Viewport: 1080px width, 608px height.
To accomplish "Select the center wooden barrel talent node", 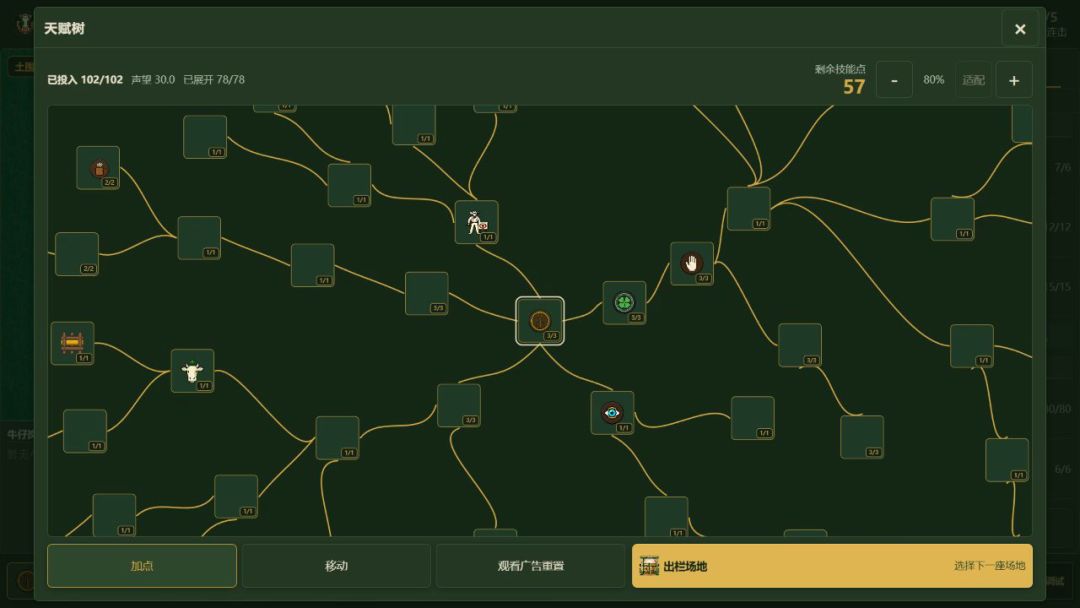I will coord(540,321).
